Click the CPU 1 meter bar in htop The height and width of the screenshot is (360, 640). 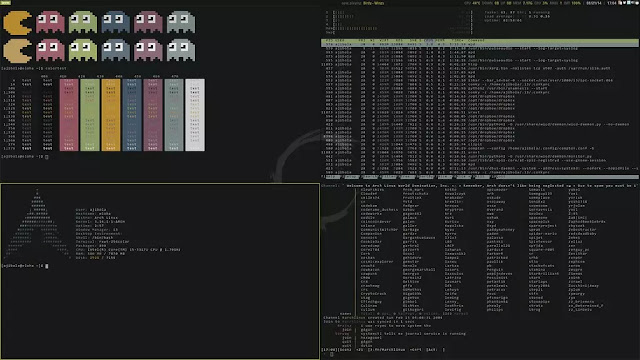[x=399, y=12]
